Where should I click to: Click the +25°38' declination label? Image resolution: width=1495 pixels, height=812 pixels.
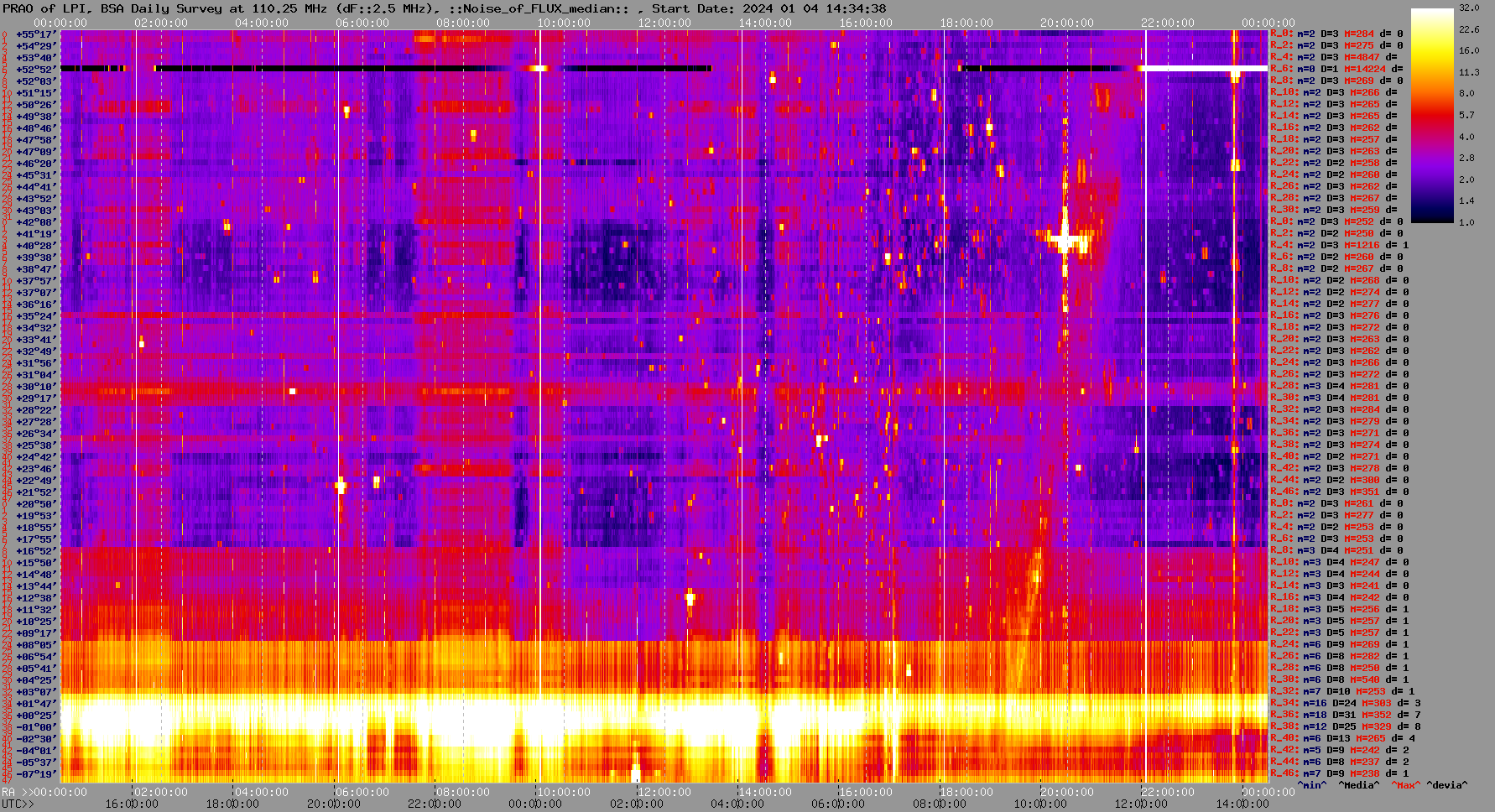36,445
